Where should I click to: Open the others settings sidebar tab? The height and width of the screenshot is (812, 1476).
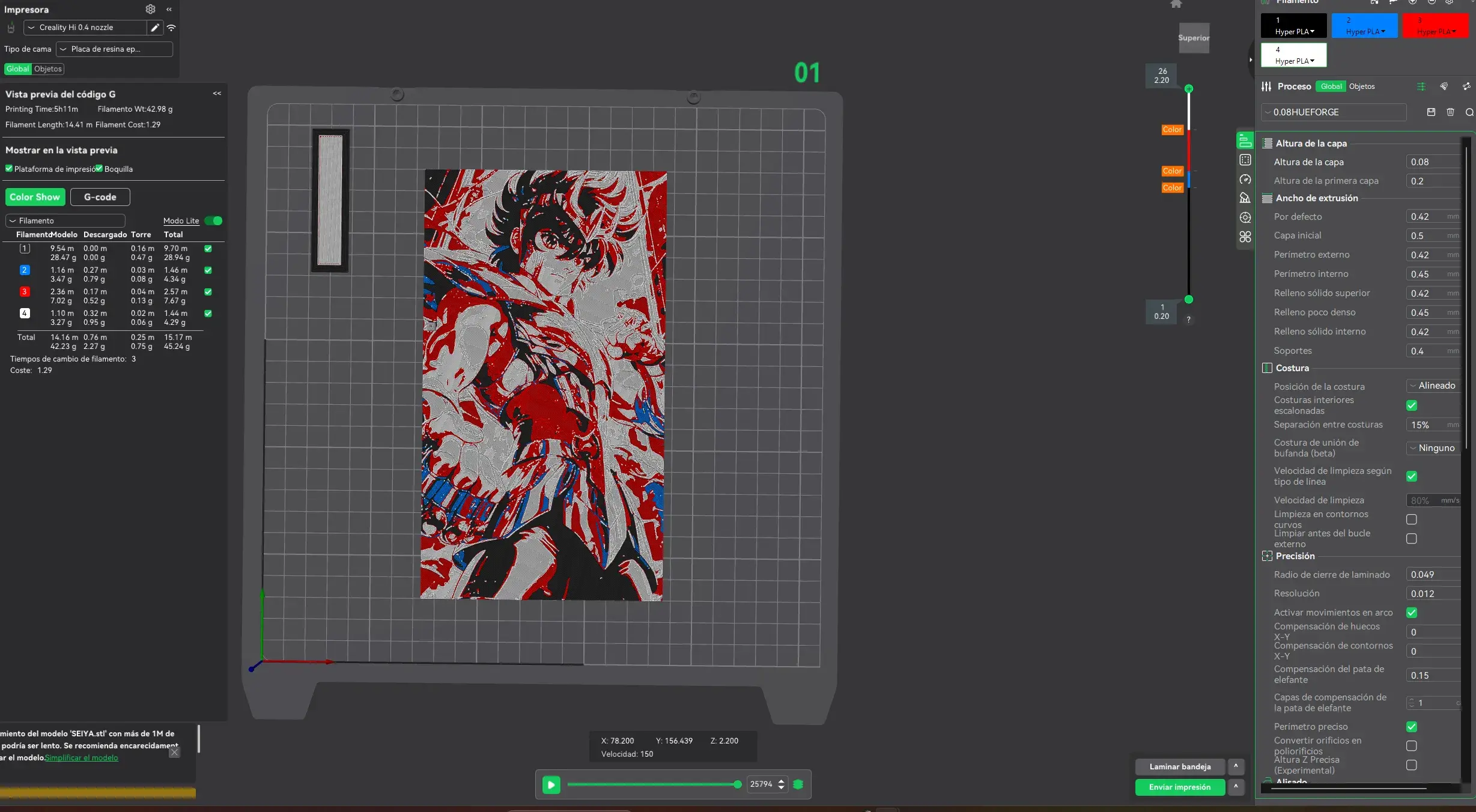tap(1245, 237)
